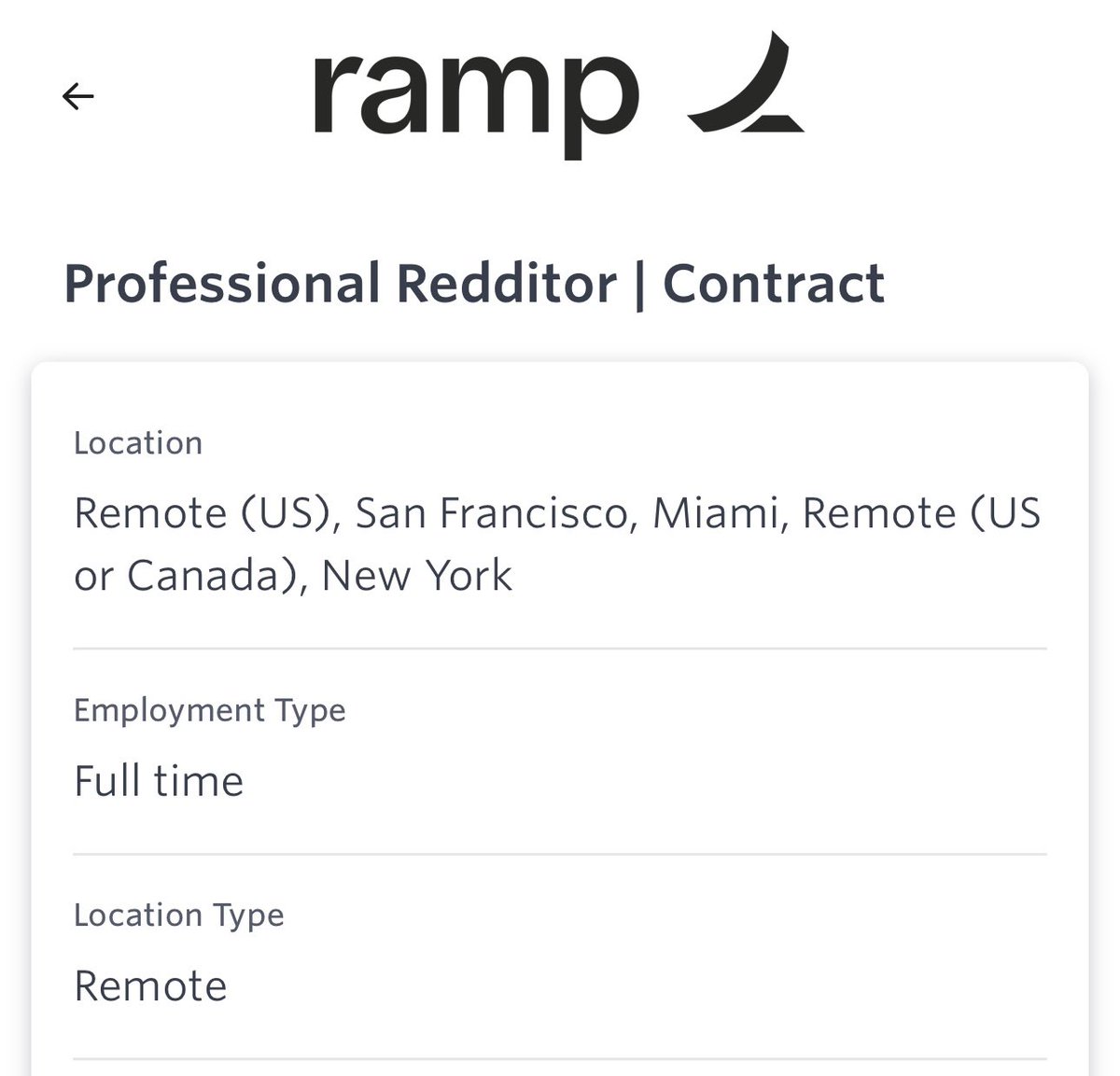This screenshot has width=1120, height=1076.
Task: Click the "Full time" value
Action: pos(159,781)
